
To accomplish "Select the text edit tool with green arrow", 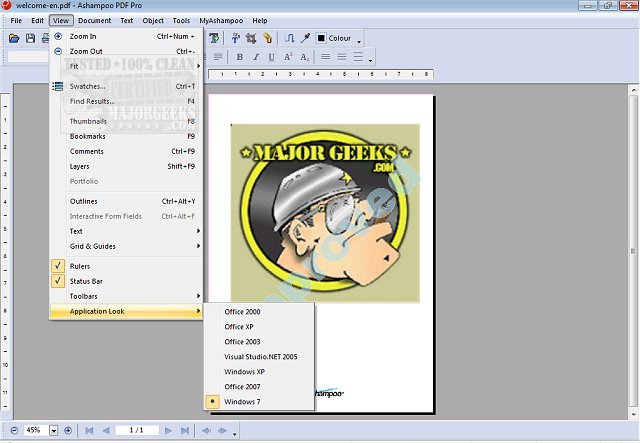I will 213,38.
